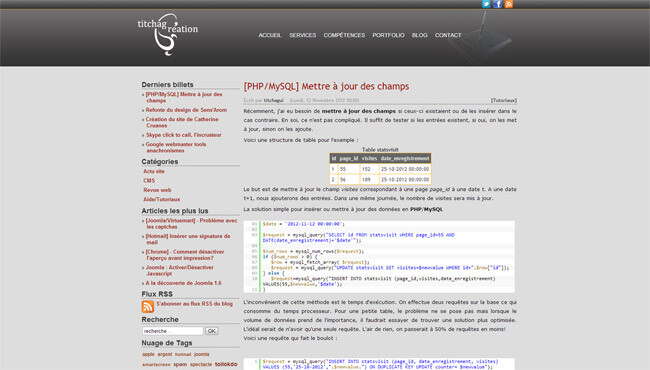Screen dimensions: 650x370
Task: Click the 'spectacle' tag
Action: 201,365
